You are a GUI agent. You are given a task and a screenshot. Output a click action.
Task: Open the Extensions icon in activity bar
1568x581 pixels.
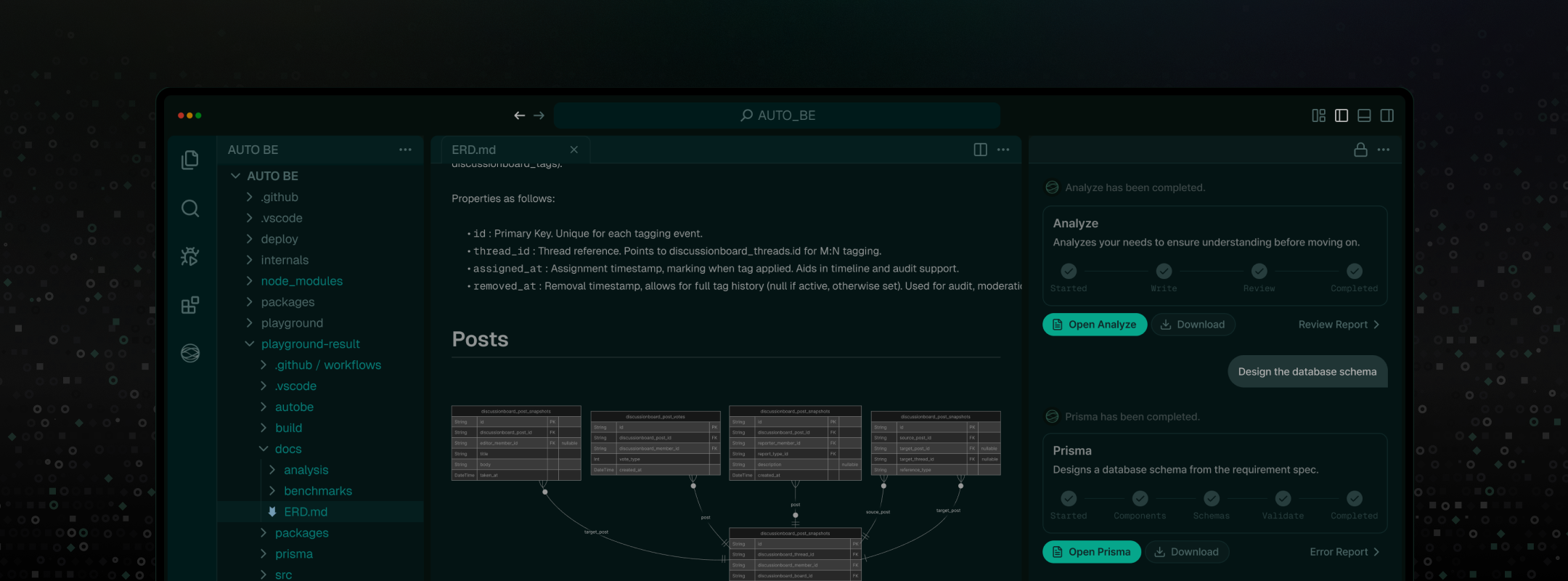click(x=190, y=305)
